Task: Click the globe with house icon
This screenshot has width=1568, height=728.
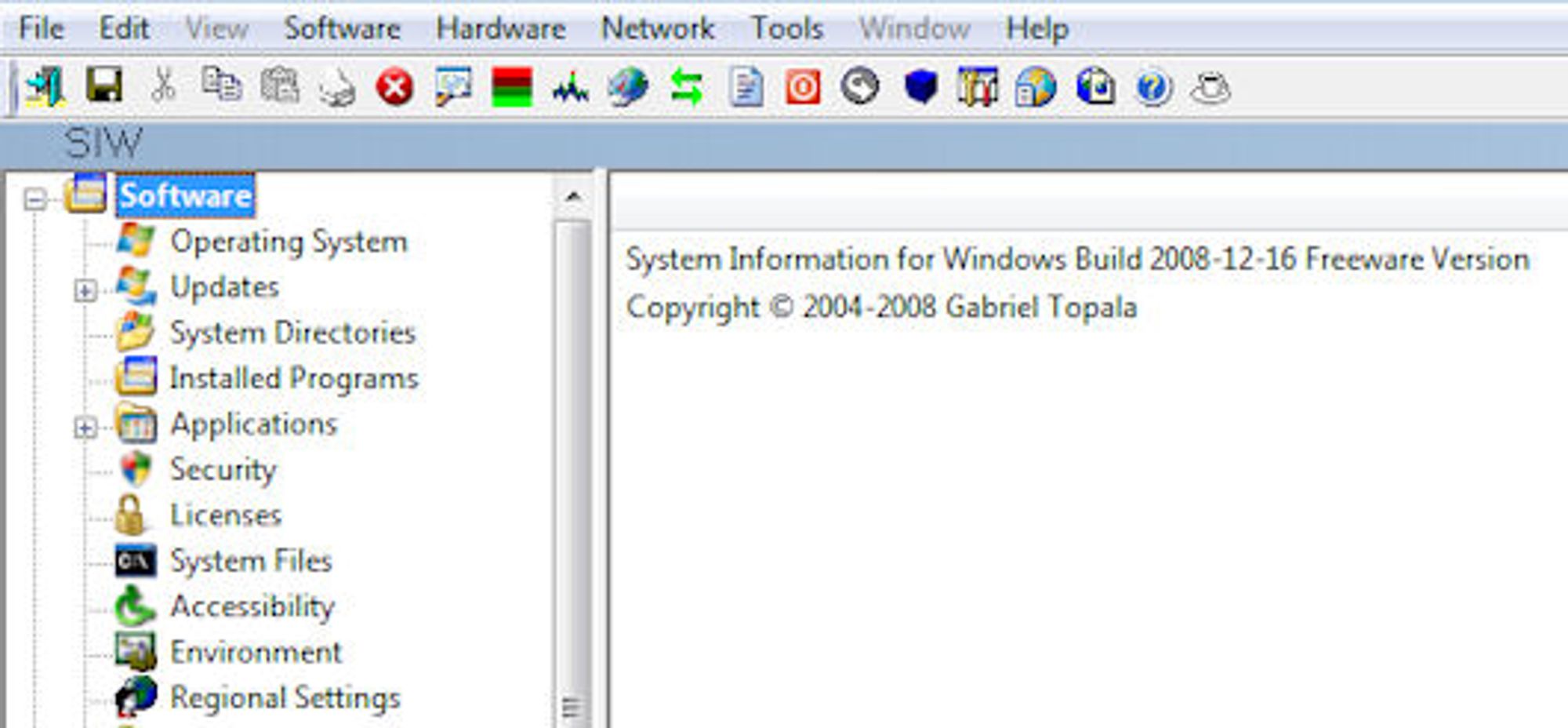Action: pyautogui.click(x=1036, y=86)
